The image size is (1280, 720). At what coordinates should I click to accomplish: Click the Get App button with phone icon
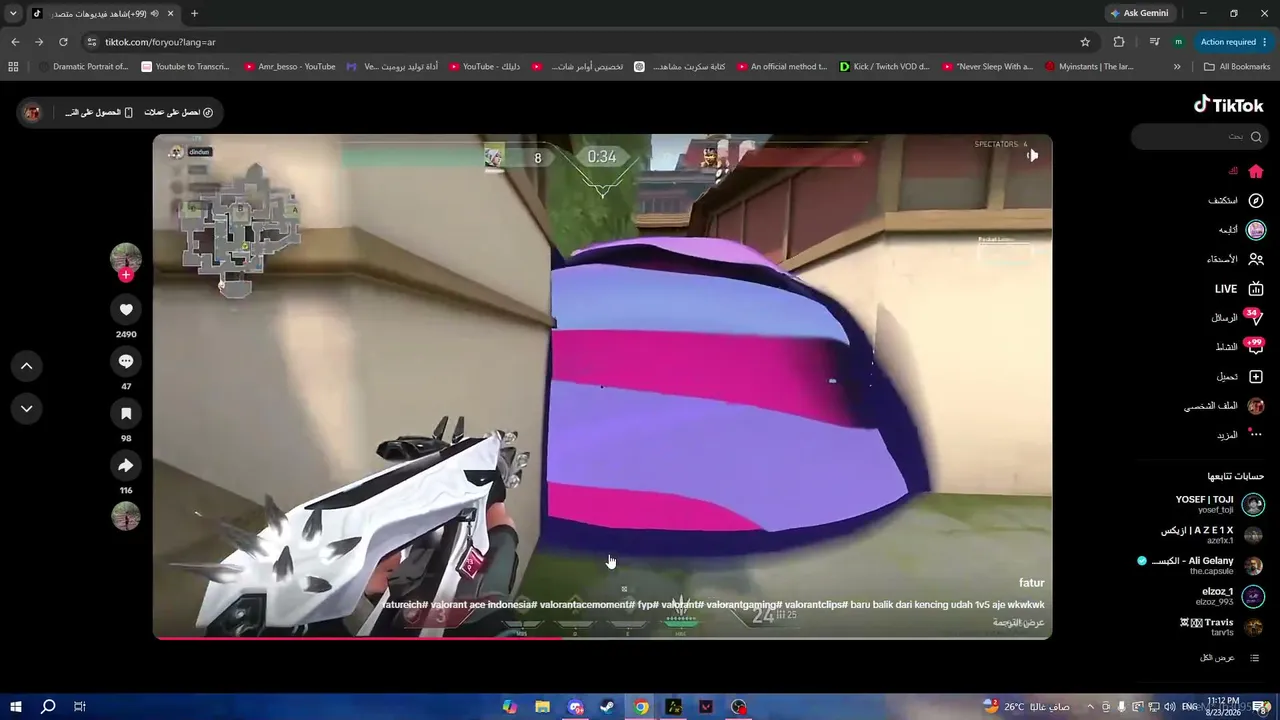[99, 112]
